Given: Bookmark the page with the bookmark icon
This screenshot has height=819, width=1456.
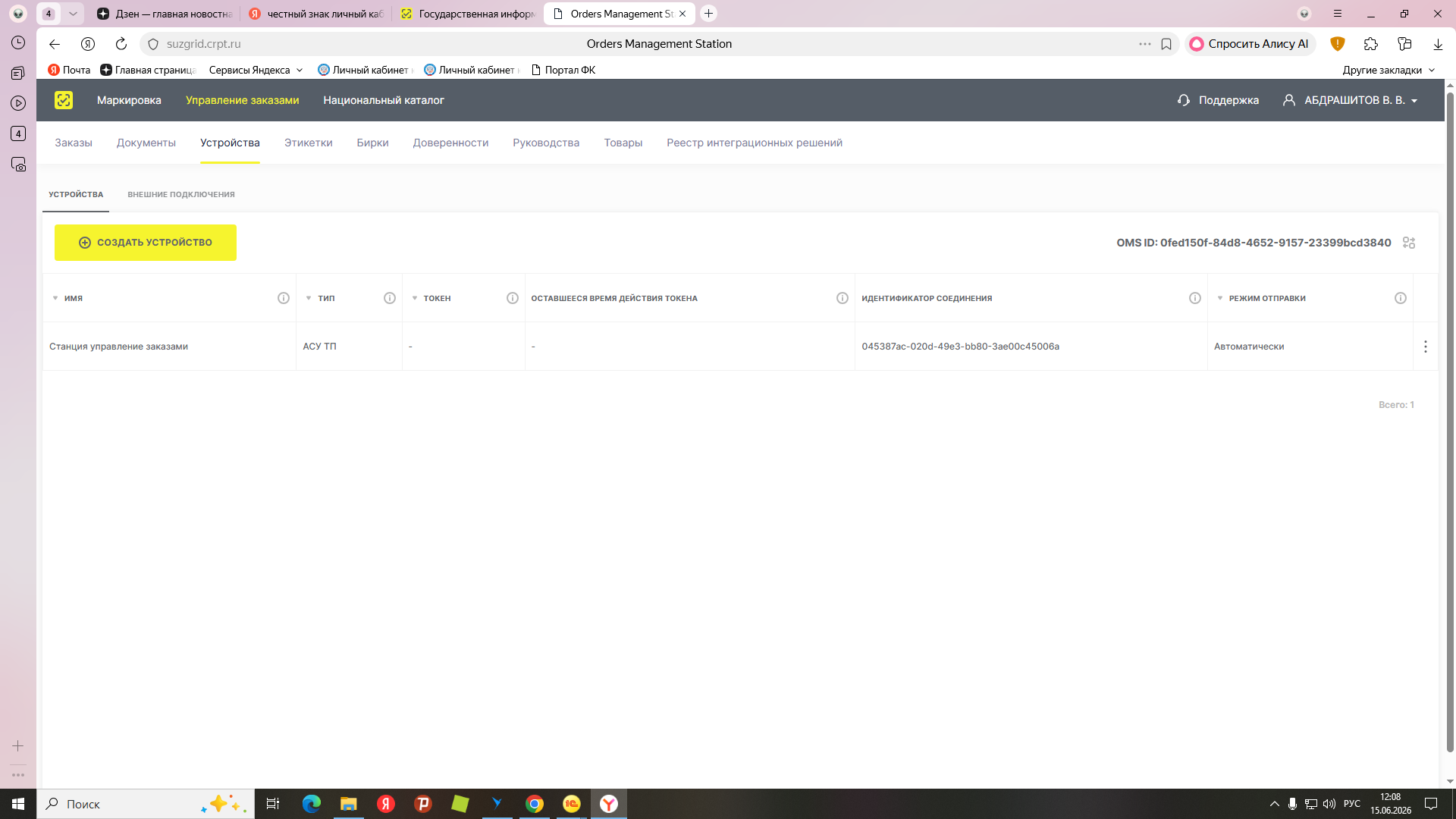Looking at the screenshot, I should 1166,44.
